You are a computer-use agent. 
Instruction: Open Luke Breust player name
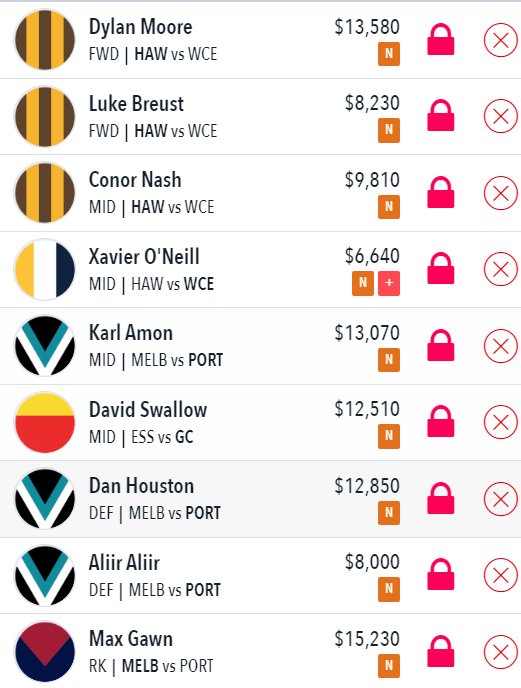137,104
